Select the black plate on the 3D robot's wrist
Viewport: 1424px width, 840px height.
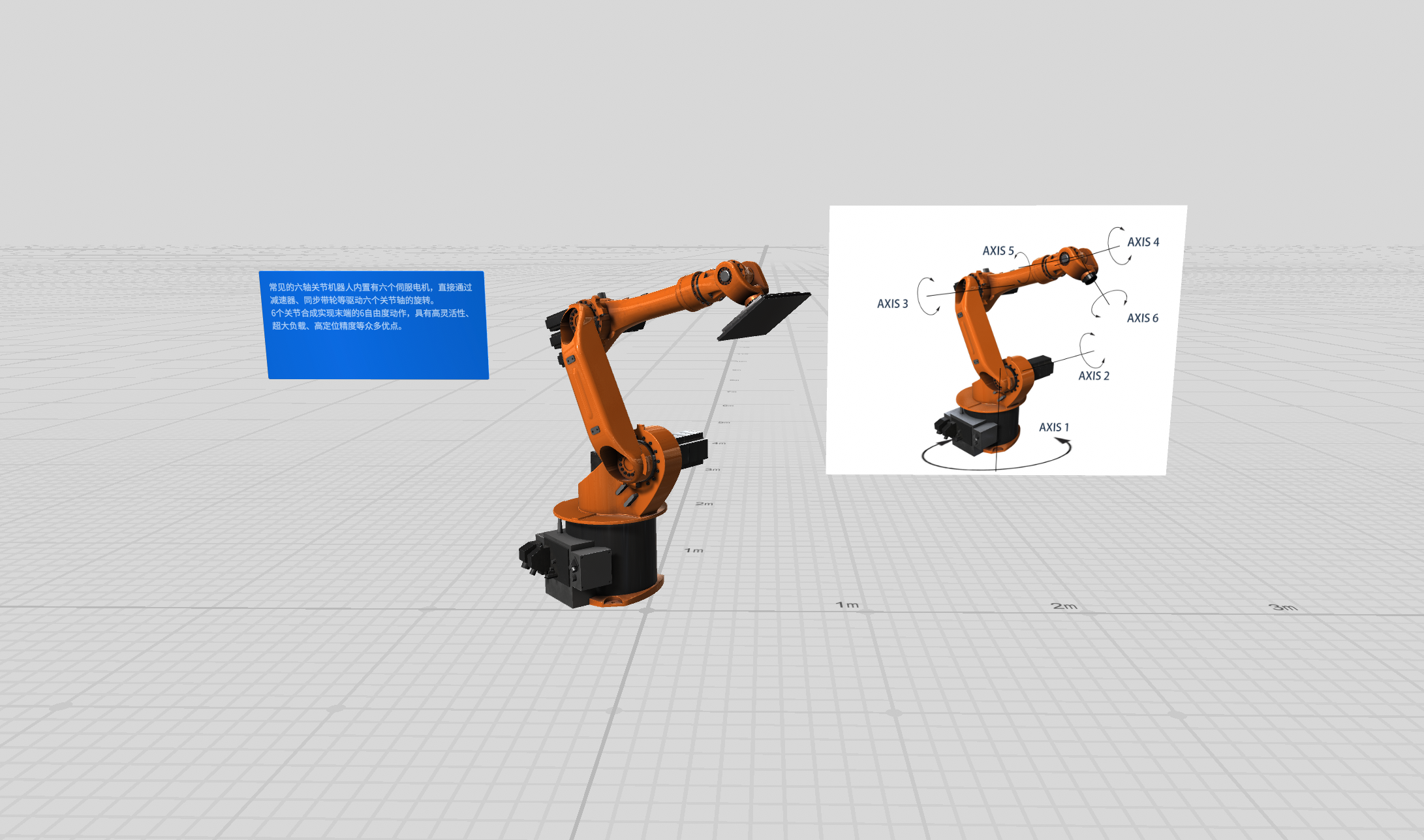(x=764, y=315)
